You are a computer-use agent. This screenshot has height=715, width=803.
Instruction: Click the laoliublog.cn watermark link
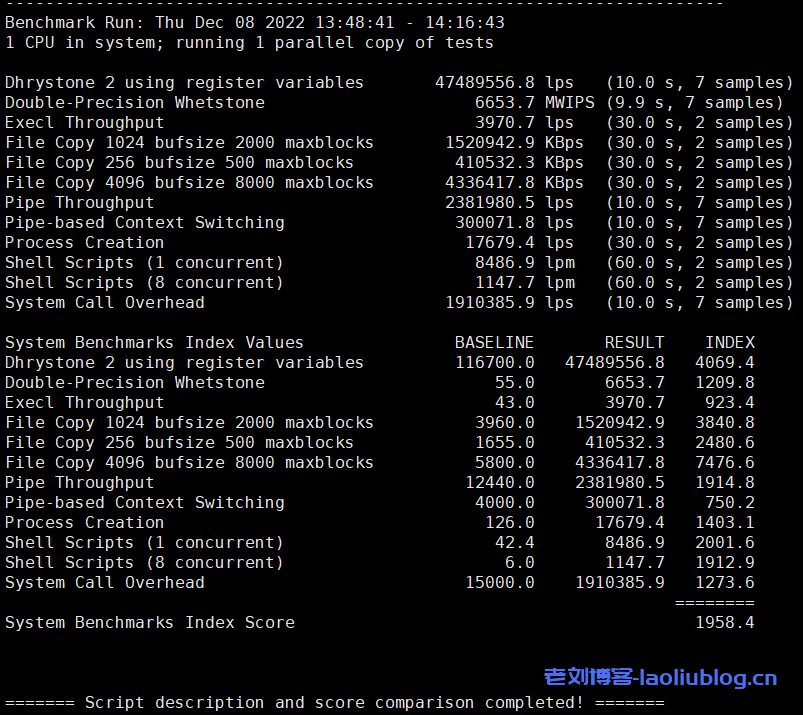(x=660, y=678)
